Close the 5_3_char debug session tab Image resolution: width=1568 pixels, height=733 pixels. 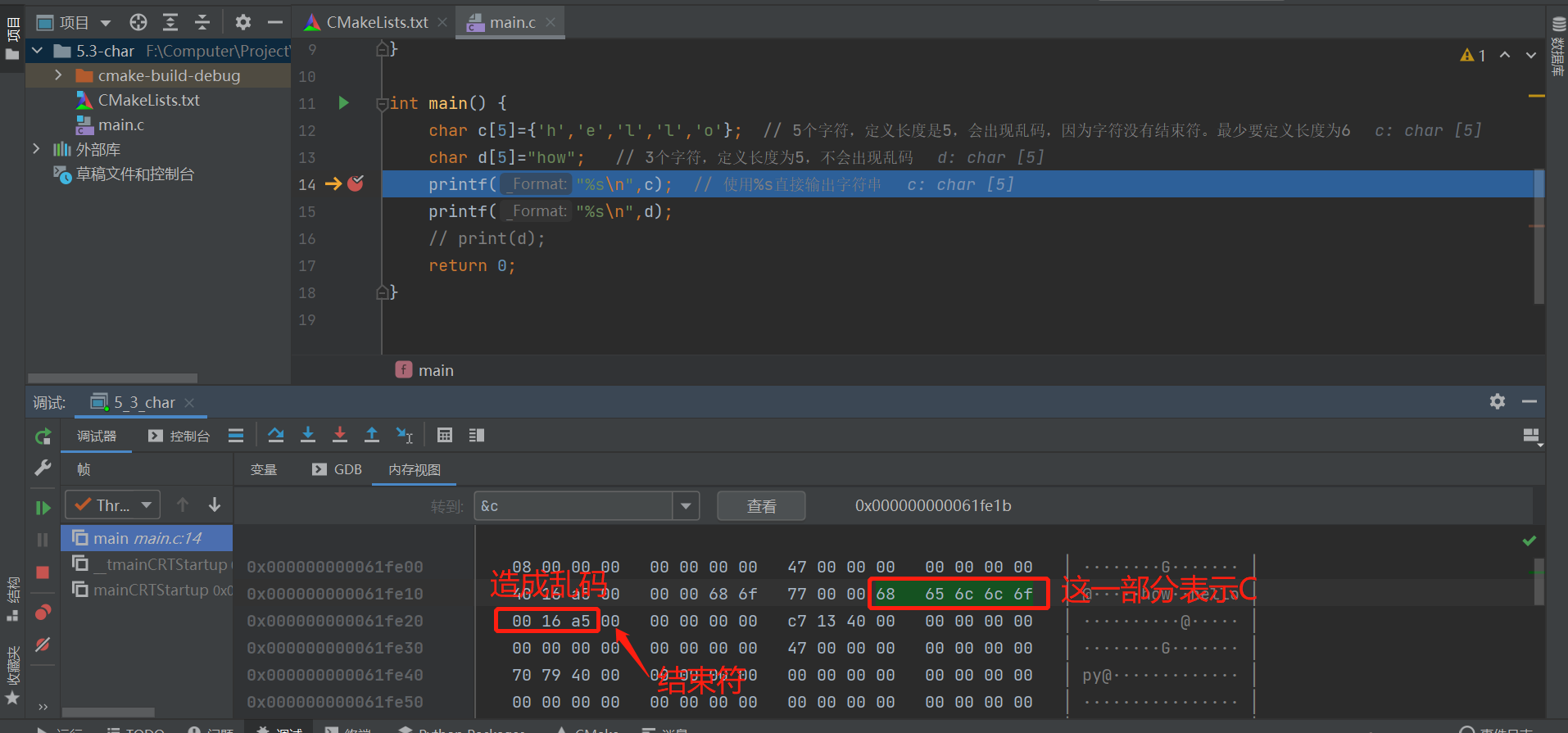coord(189,402)
